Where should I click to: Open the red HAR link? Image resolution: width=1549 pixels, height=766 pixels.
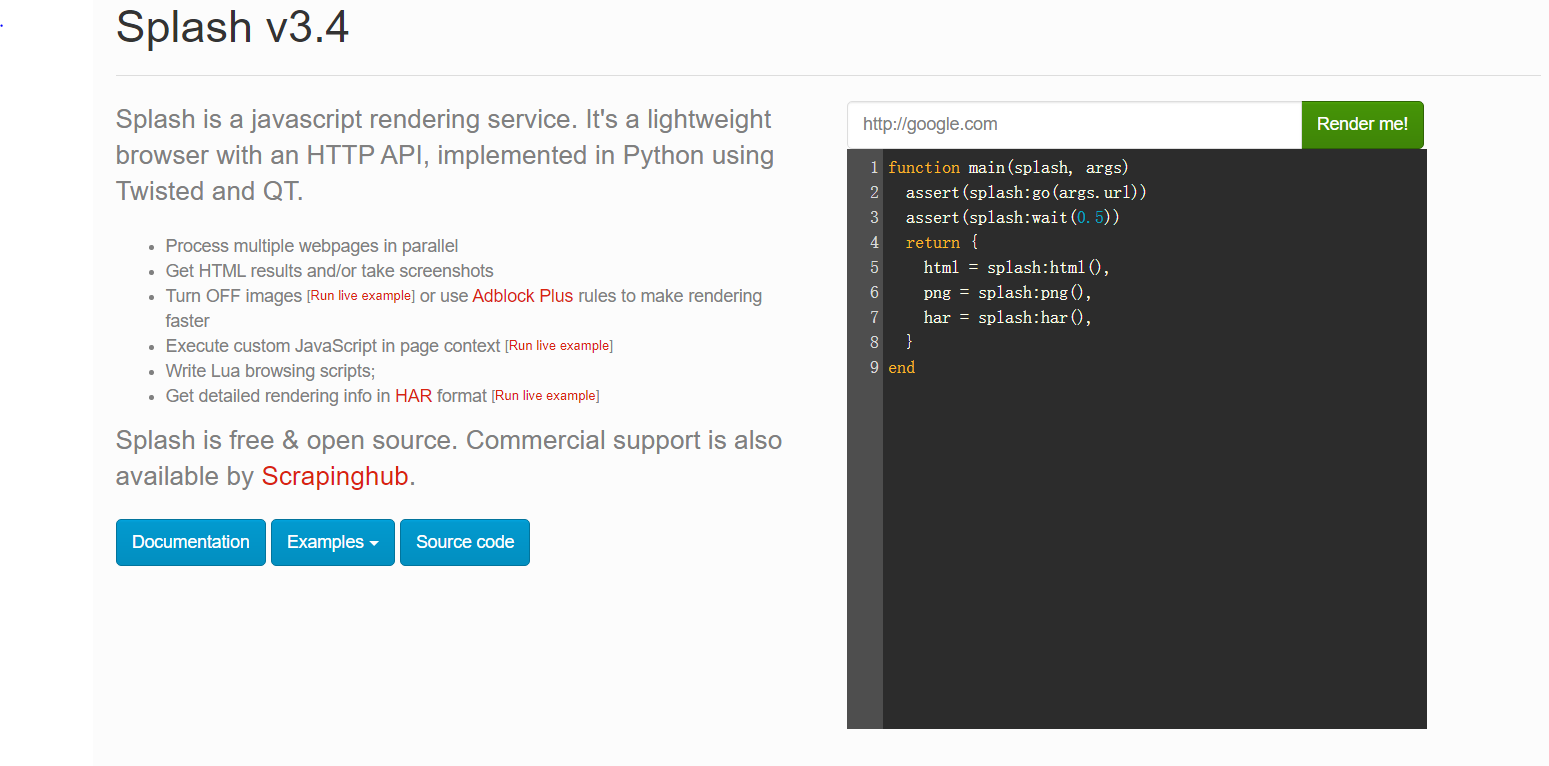pyautogui.click(x=413, y=396)
